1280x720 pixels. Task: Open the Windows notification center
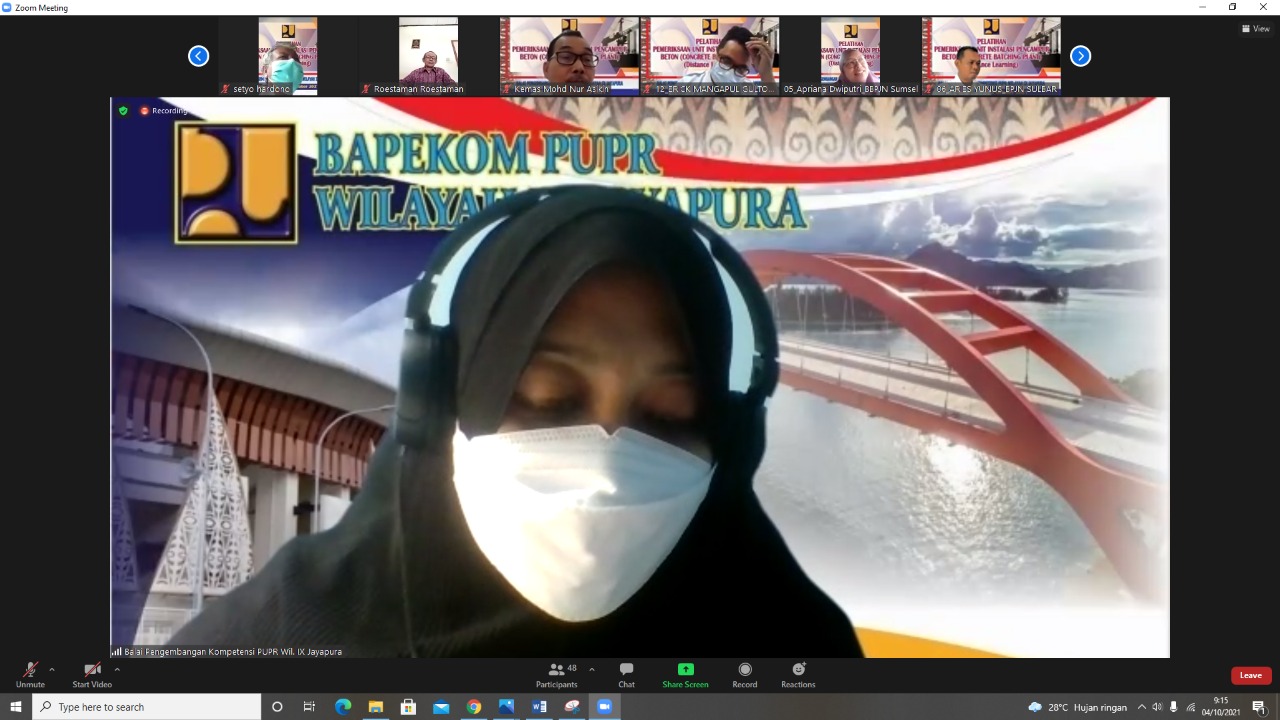[1259, 707]
